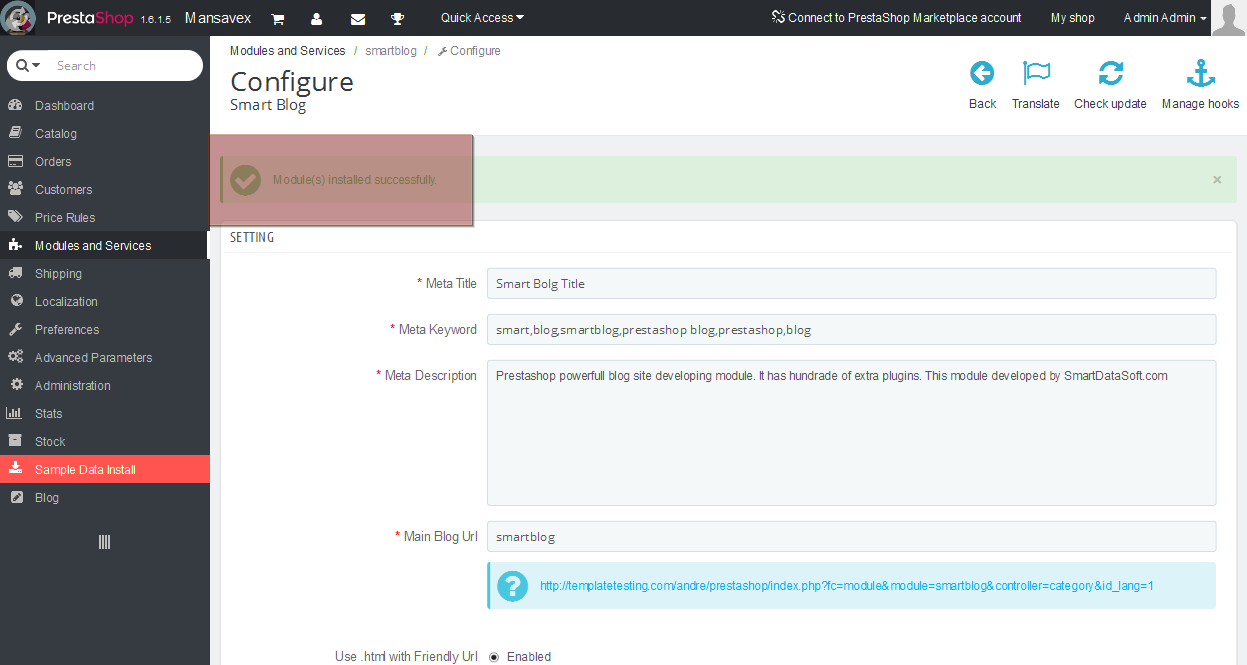Click the Catalog book icon in sidebar

tap(16, 133)
